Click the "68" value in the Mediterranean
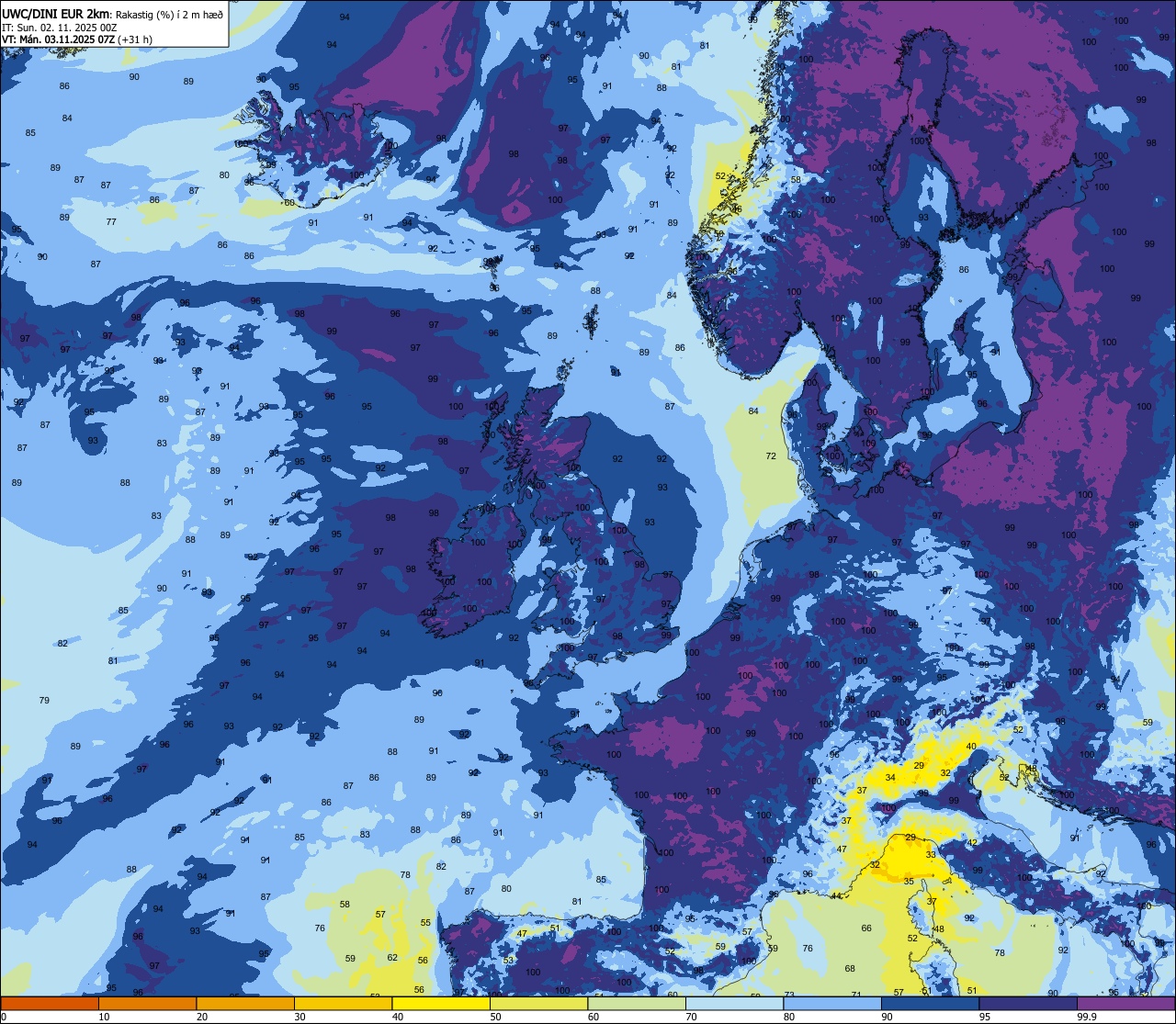 click(x=850, y=968)
